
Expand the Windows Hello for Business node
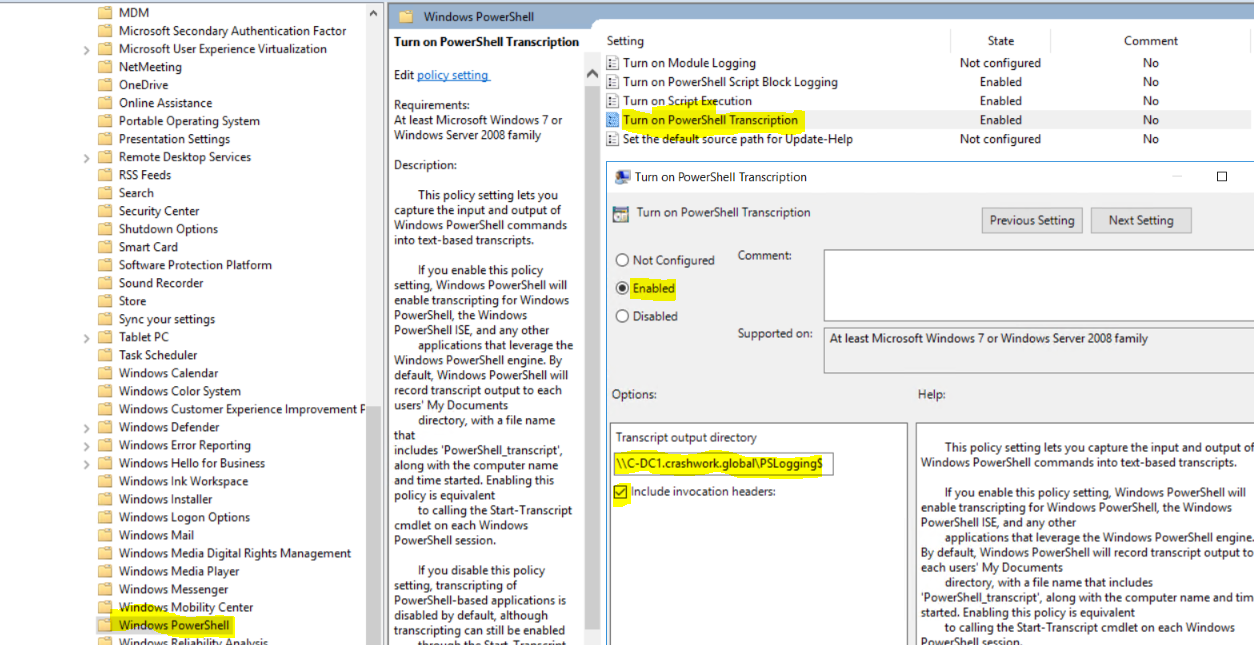[87, 463]
